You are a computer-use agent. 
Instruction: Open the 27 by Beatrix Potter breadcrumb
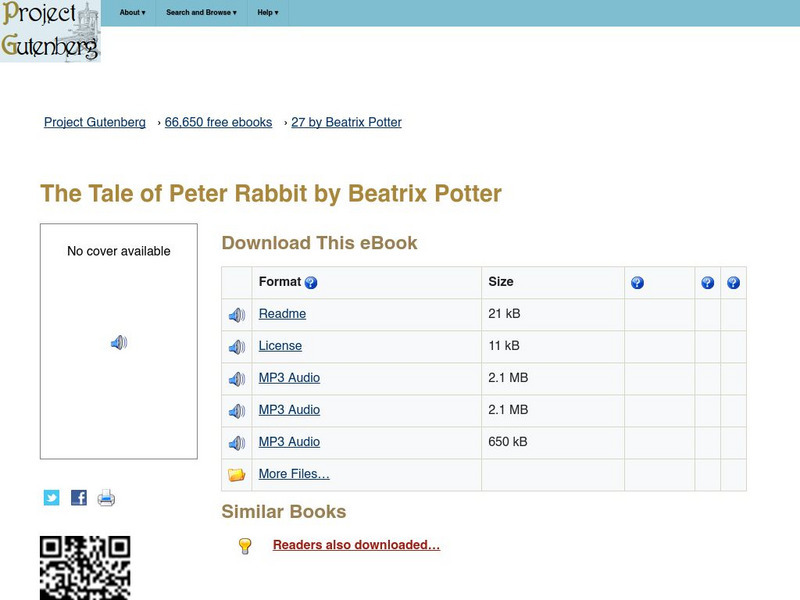(x=345, y=122)
